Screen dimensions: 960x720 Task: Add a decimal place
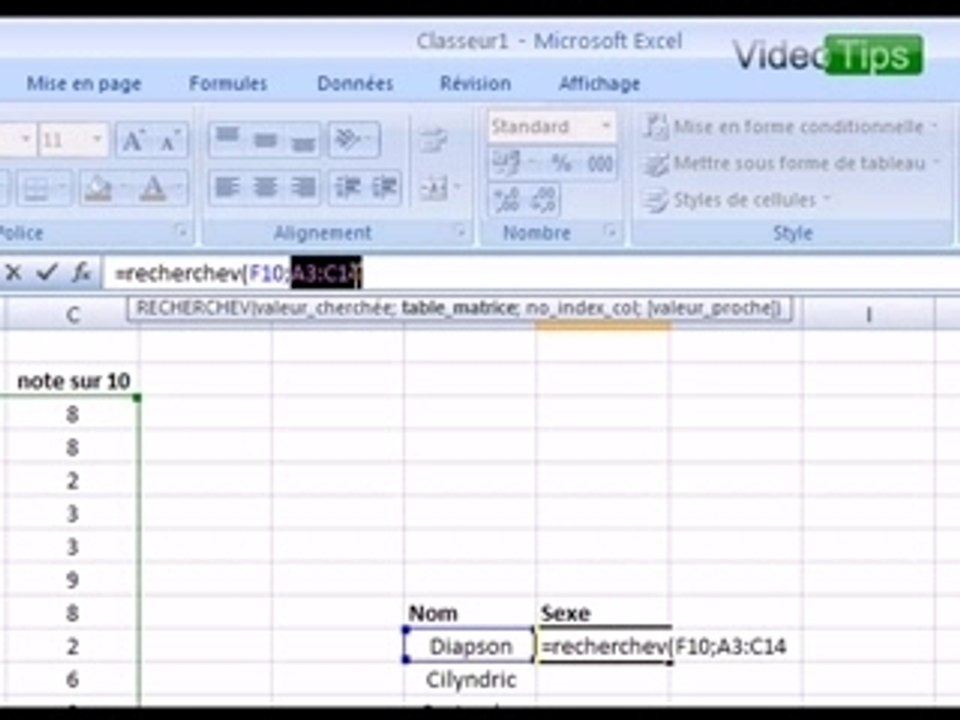[507, 200]
